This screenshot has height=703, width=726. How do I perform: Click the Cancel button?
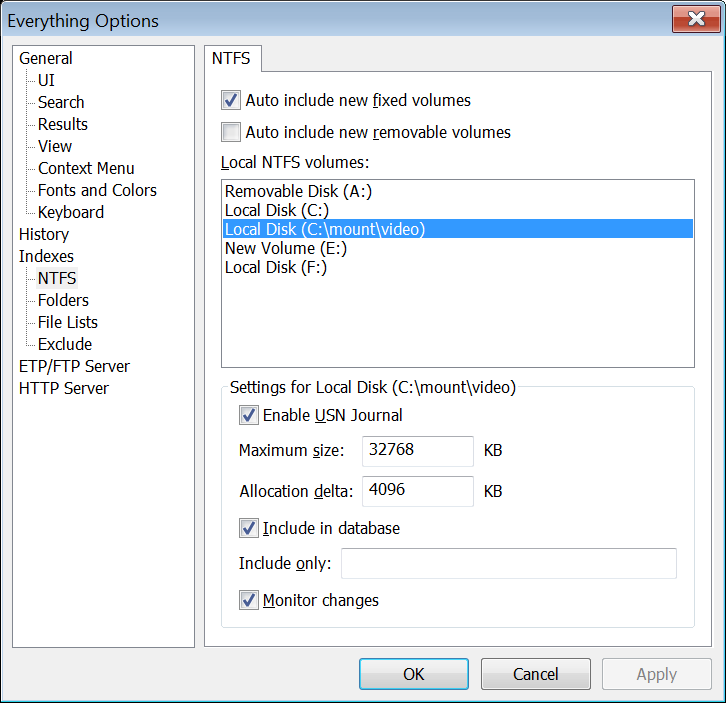pos(536,674)
